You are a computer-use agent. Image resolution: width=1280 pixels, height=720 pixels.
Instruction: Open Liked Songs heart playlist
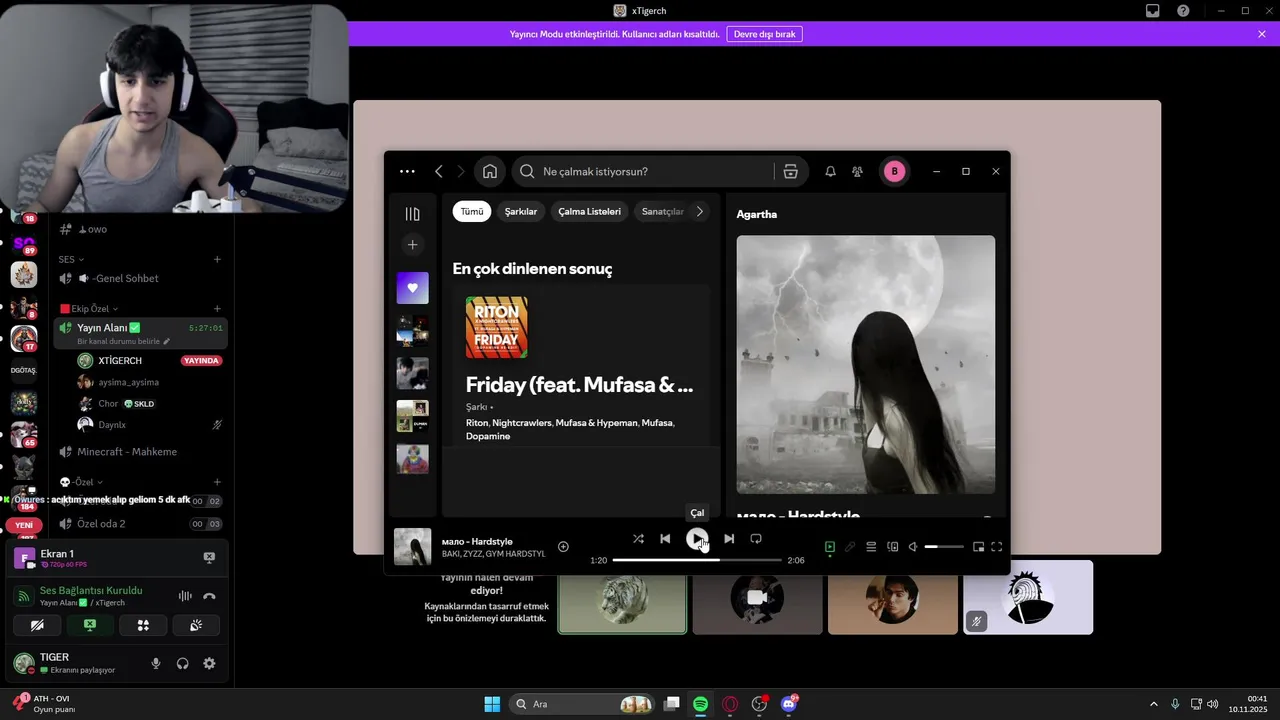tap(412, 288)
